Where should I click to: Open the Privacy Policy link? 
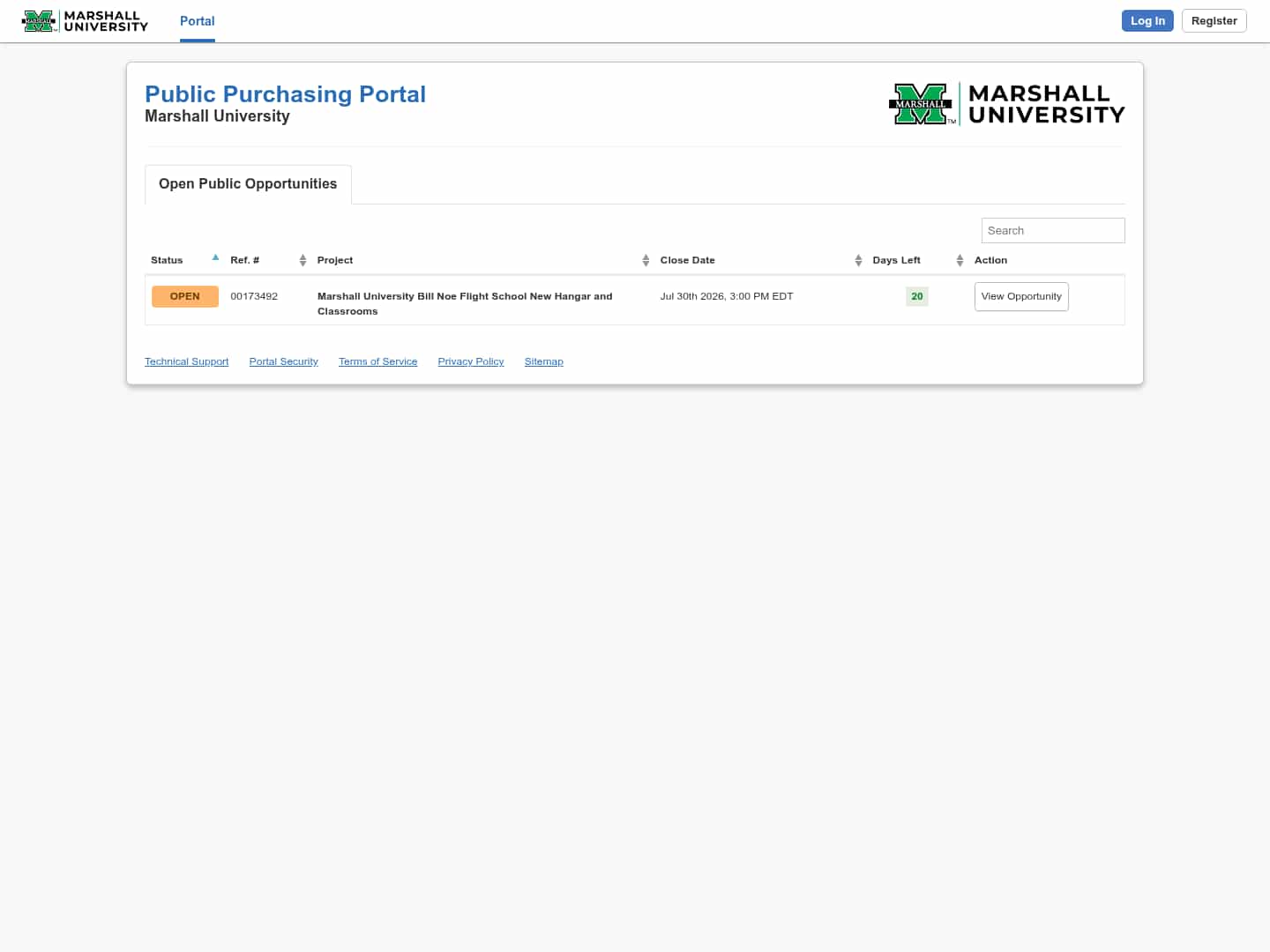(x=471, y=361)
